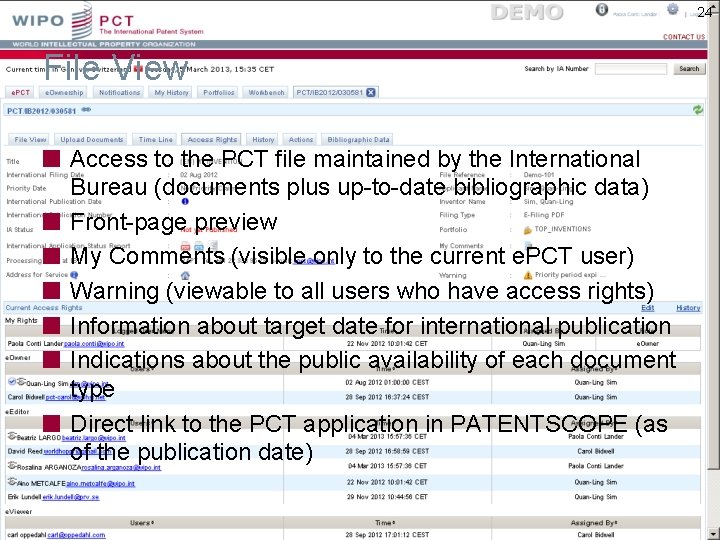720x540 pixels.
Task: Sort eViewer table by Time column
Action: click(x=385, y=523)
